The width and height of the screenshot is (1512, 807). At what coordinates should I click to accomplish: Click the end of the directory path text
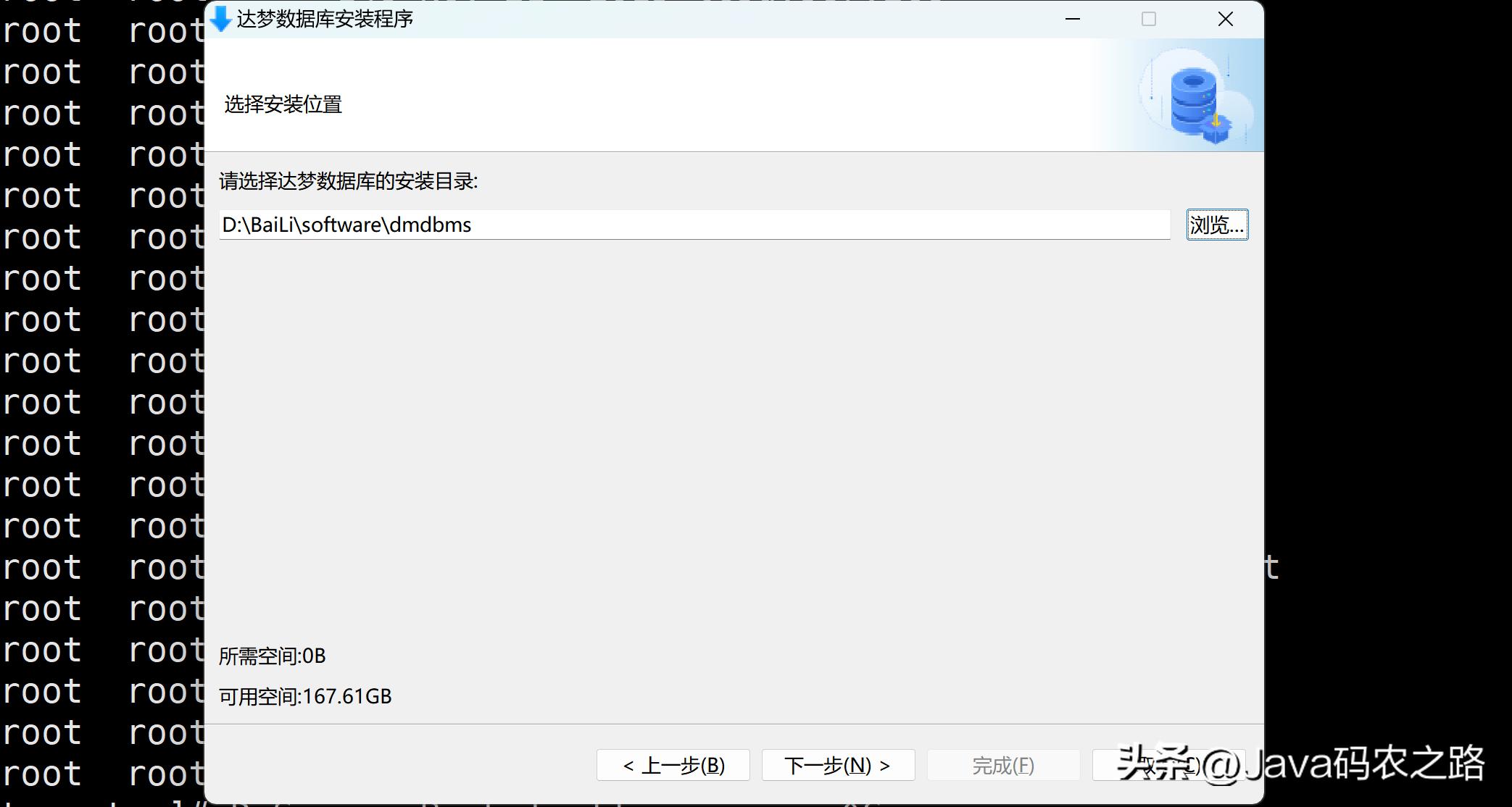(472, 225)
